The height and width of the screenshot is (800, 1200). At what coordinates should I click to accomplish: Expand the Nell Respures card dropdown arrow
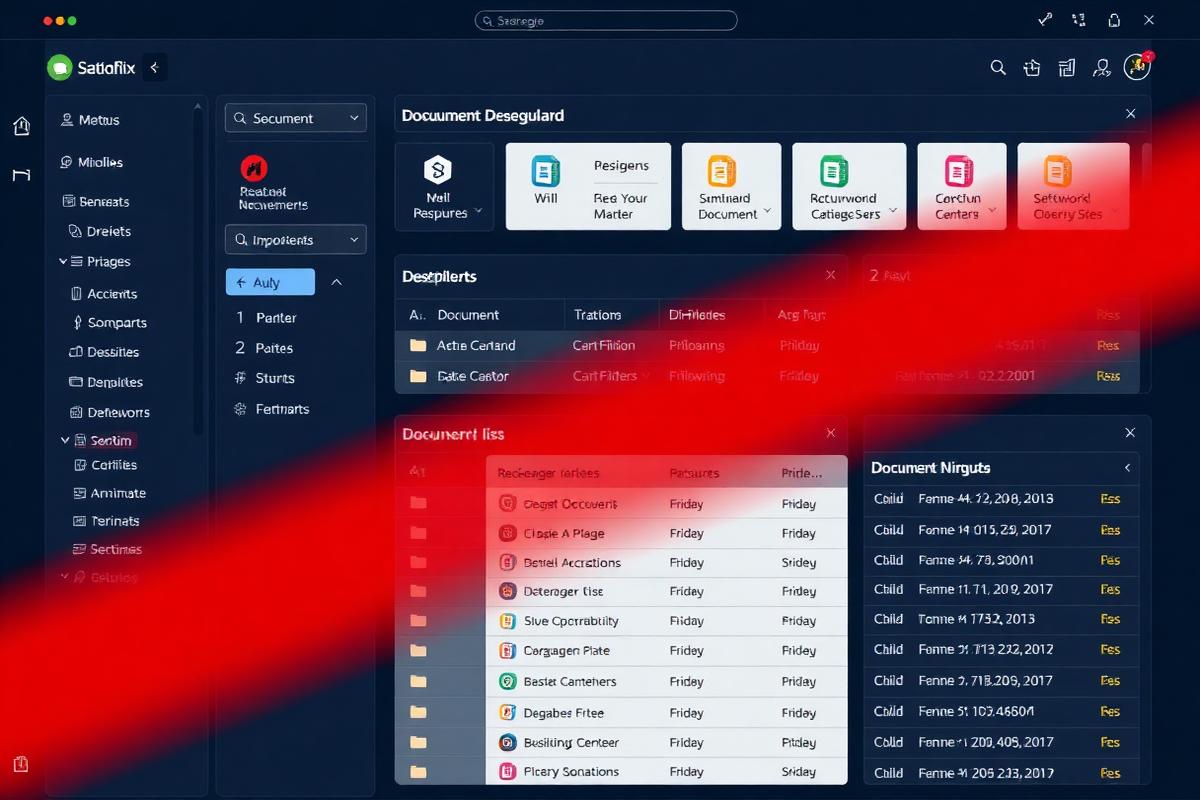coord(478,212)
